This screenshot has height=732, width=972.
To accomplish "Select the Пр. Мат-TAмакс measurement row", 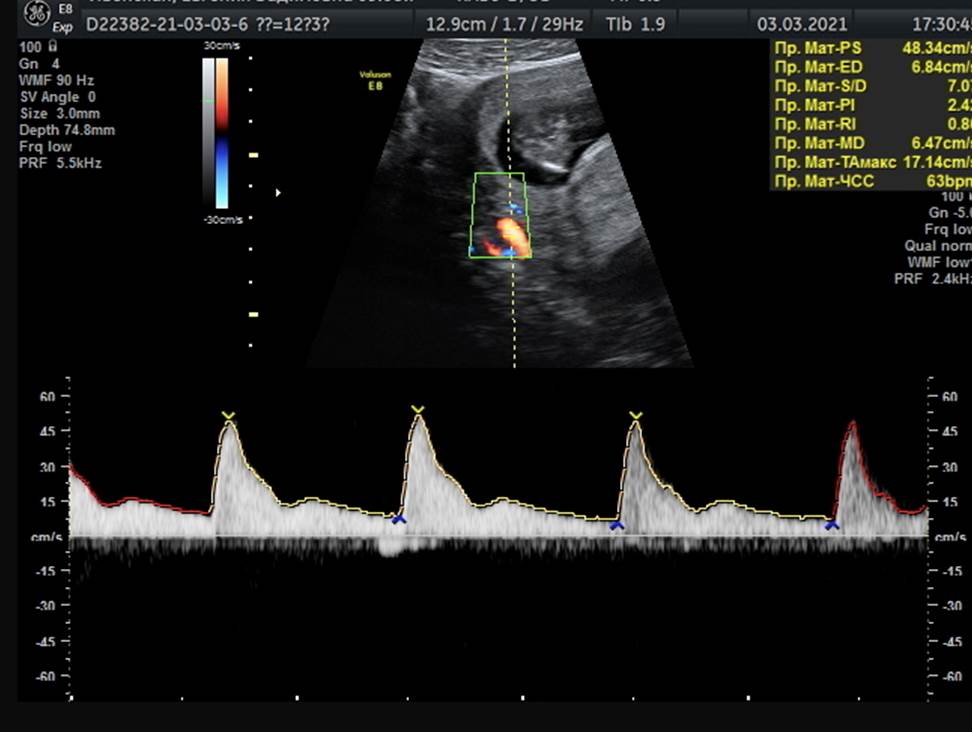I will [x=872, y=162].
